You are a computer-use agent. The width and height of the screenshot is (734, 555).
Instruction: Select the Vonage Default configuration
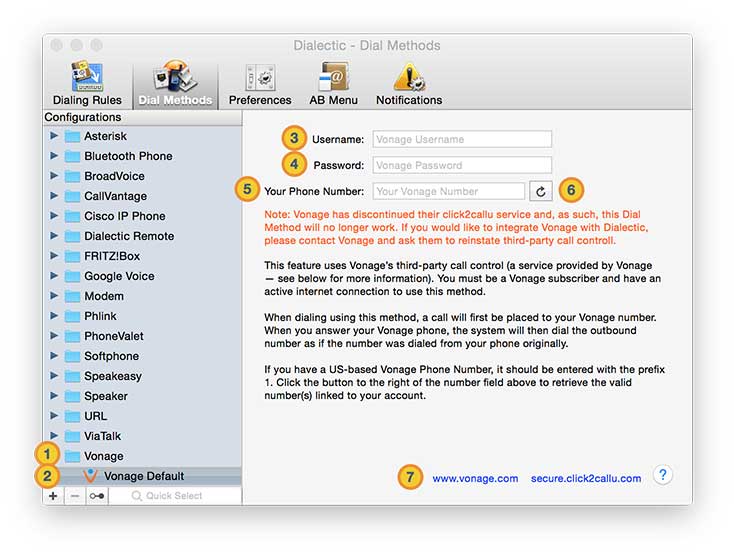click(x=142, y=476)
